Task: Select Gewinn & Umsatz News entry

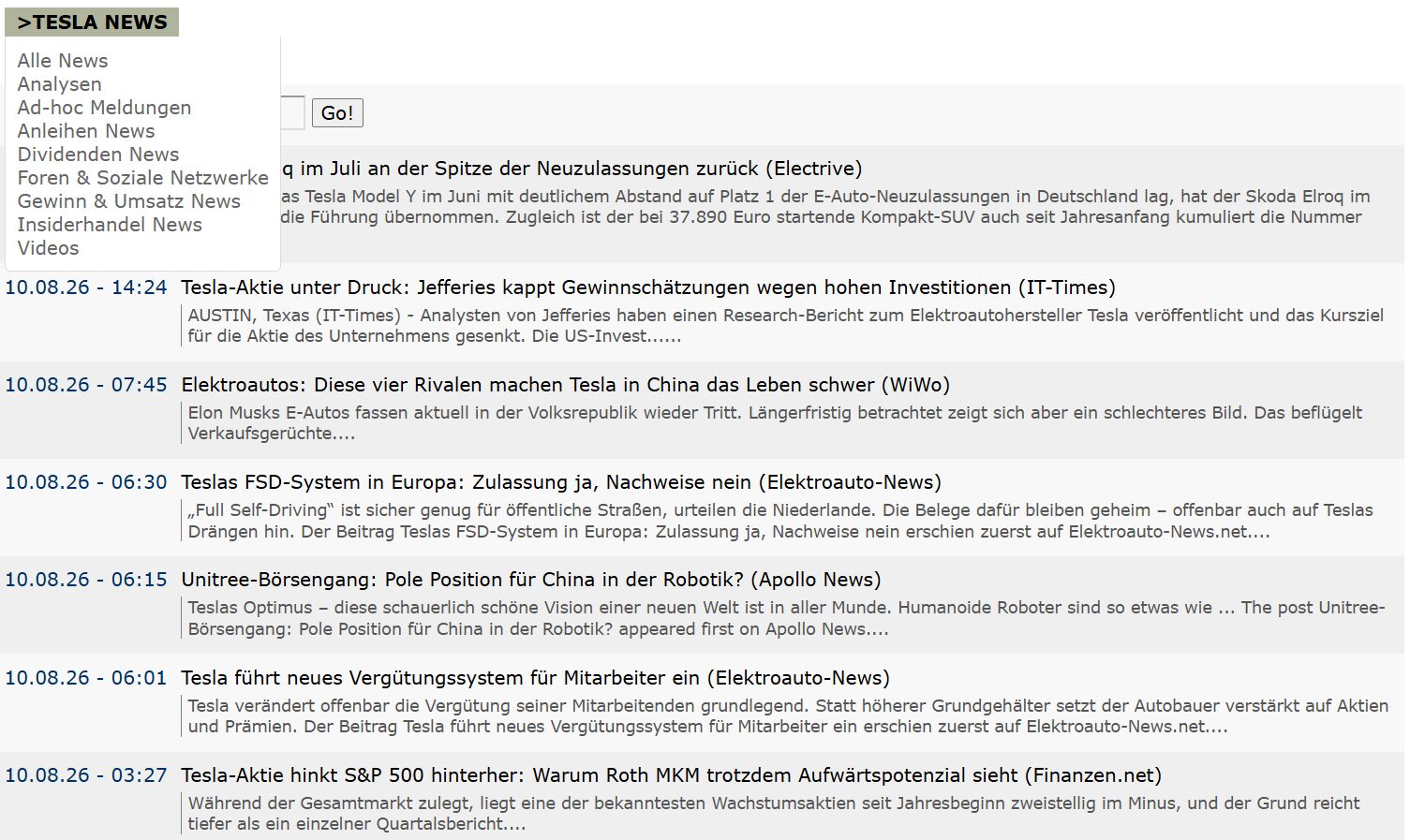Action: point(128,201)
